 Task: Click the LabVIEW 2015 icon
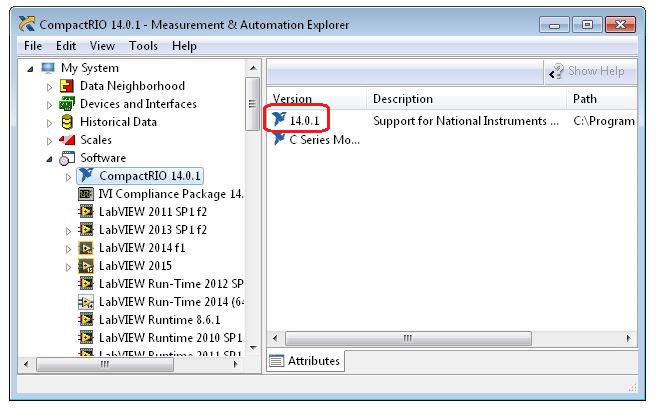pos(86,266)
